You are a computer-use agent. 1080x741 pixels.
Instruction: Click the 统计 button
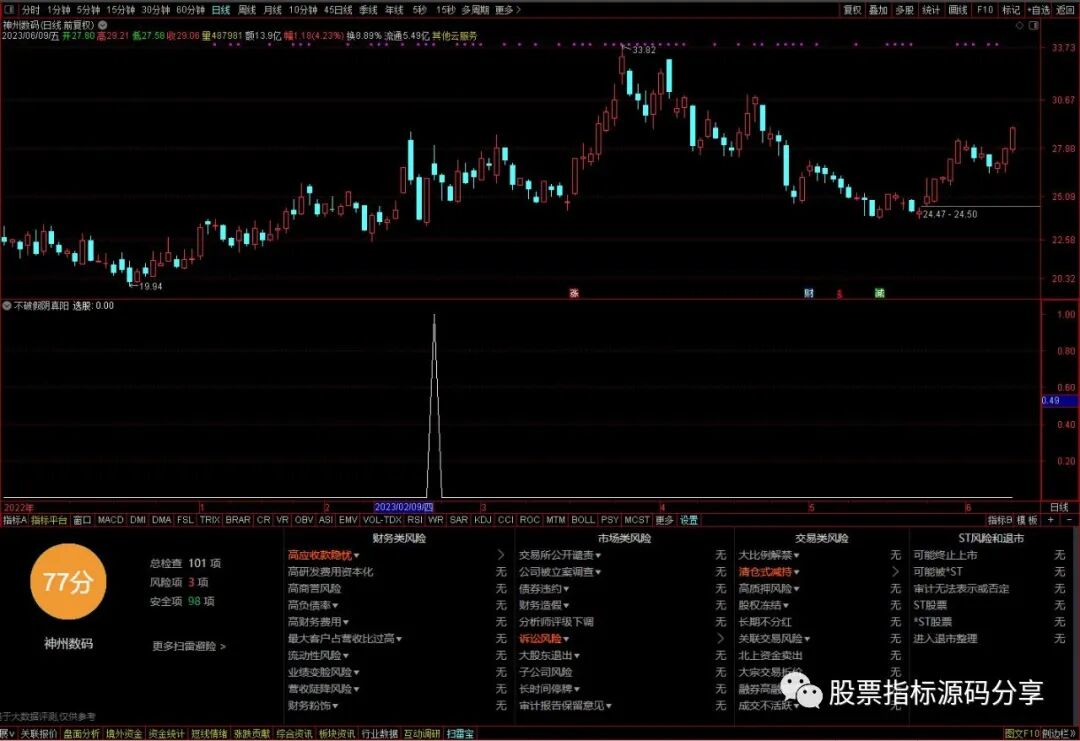point(931,10)
